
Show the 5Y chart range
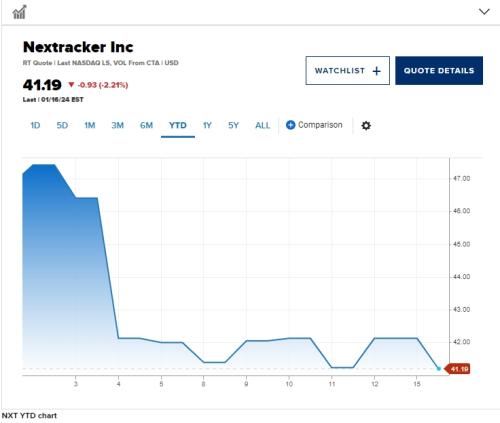click(233, 125)
